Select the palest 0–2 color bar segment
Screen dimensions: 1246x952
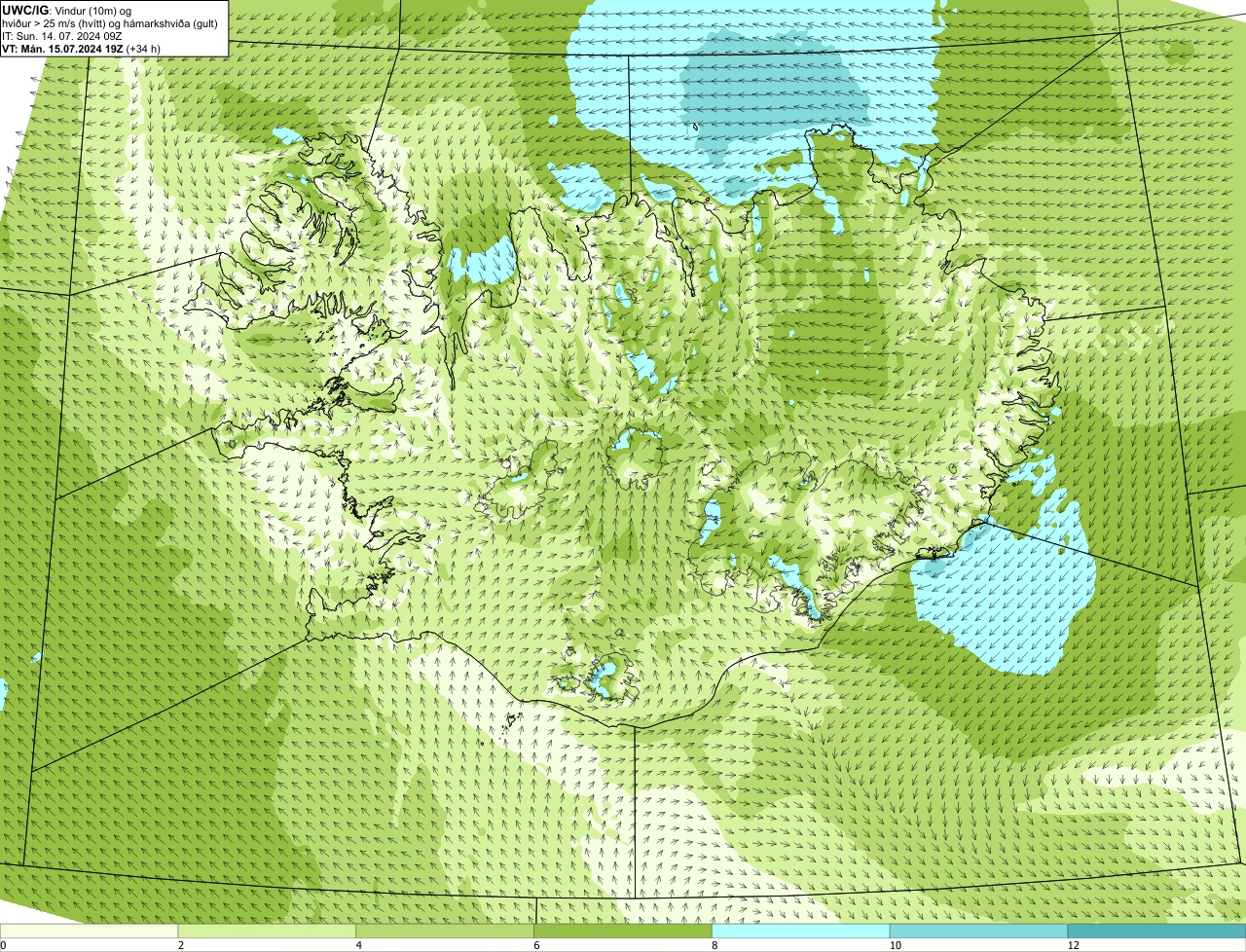tap(90, 932)
